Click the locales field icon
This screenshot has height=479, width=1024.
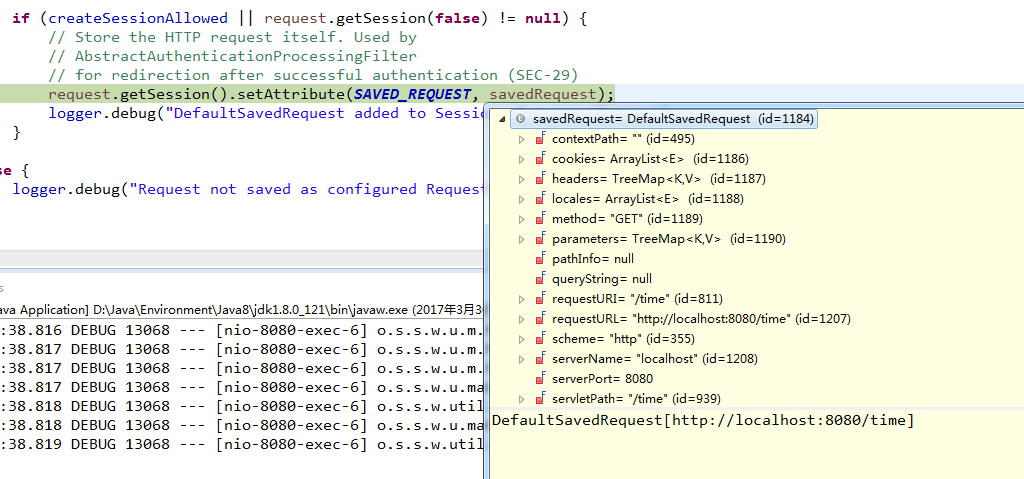click(x=540, y=199)
